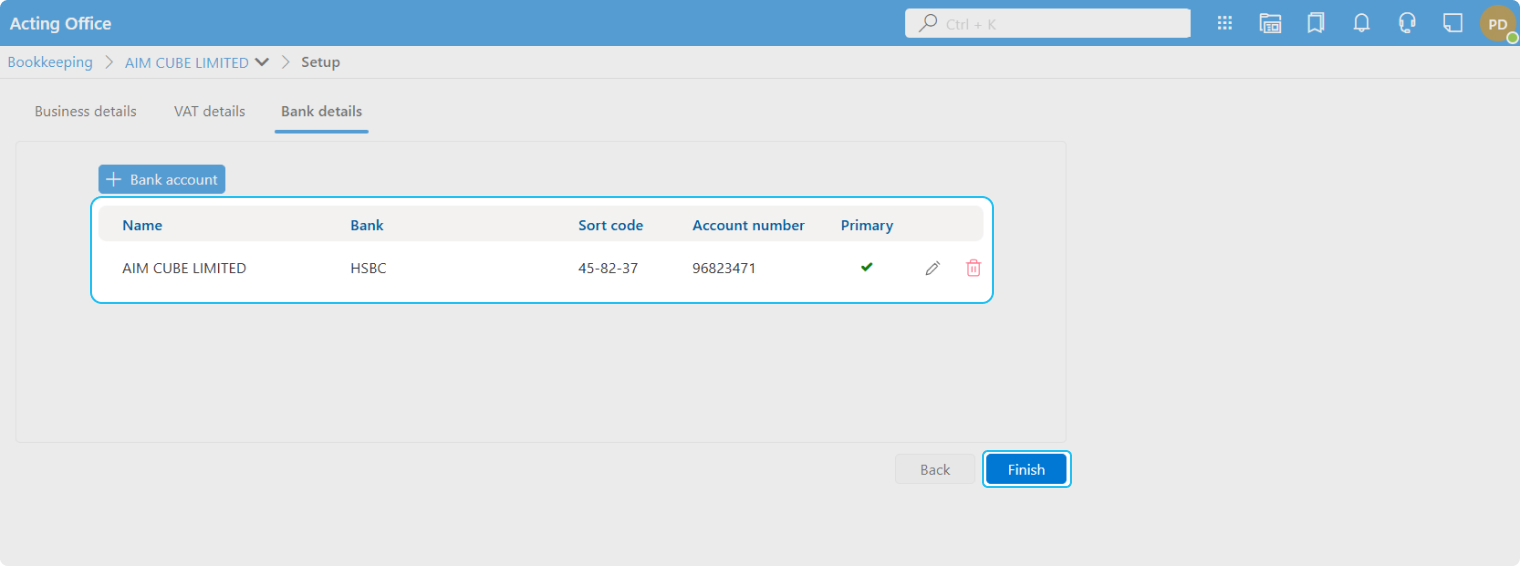Viewport: 1520px width, 566px height.
Task: Open the notifications bell
Action: 1361,23
